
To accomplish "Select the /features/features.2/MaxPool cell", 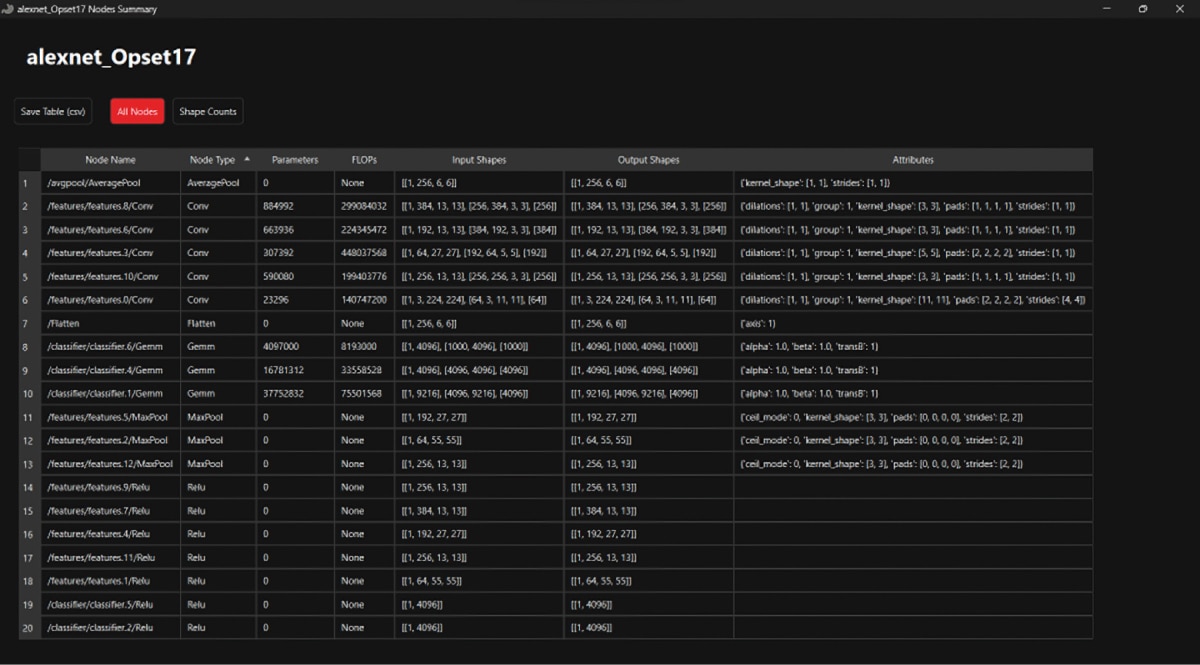I will click(x=110, y=440).
